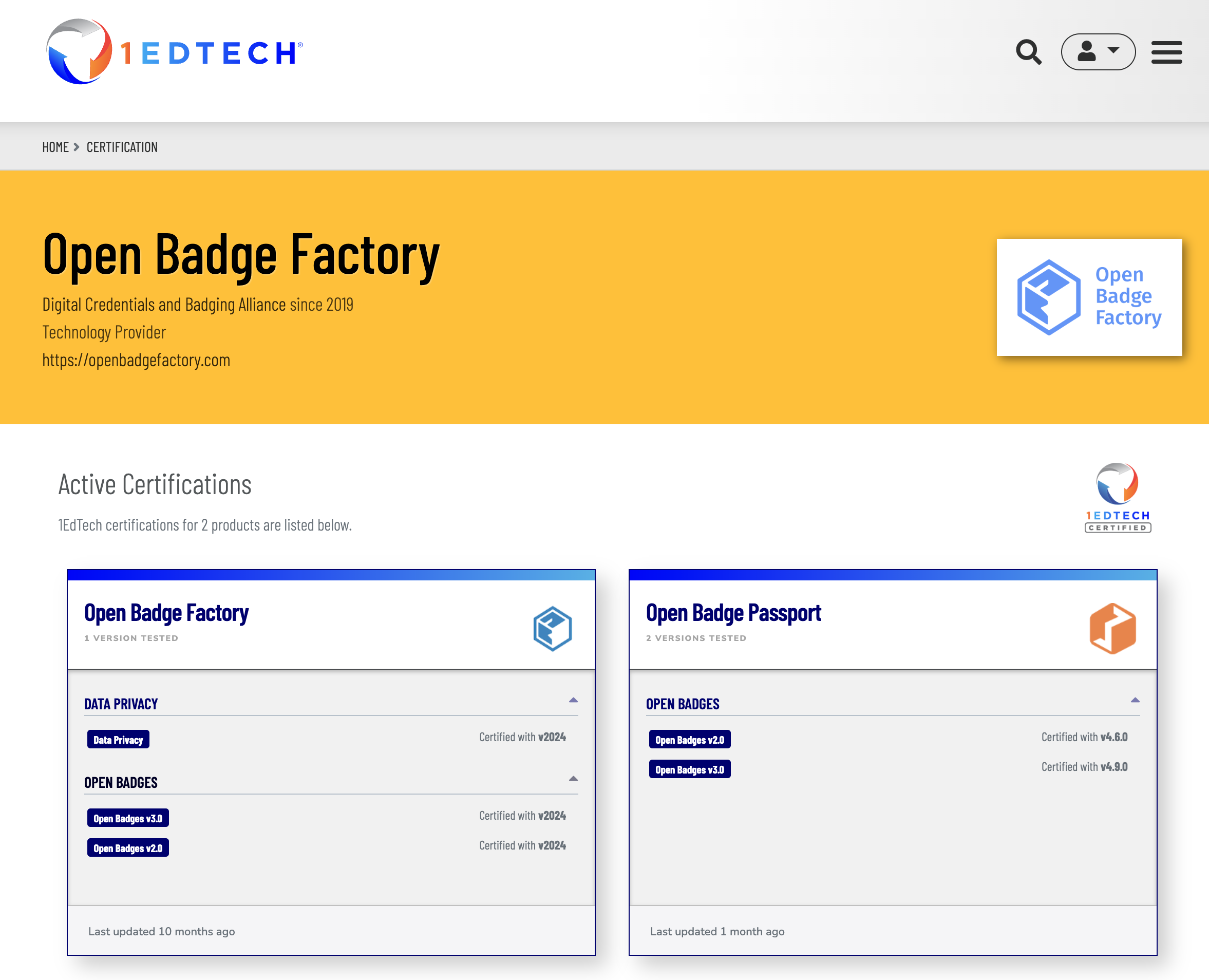
Task: Open the CERTIFICATION breadcrumb link
Action: 122,147
